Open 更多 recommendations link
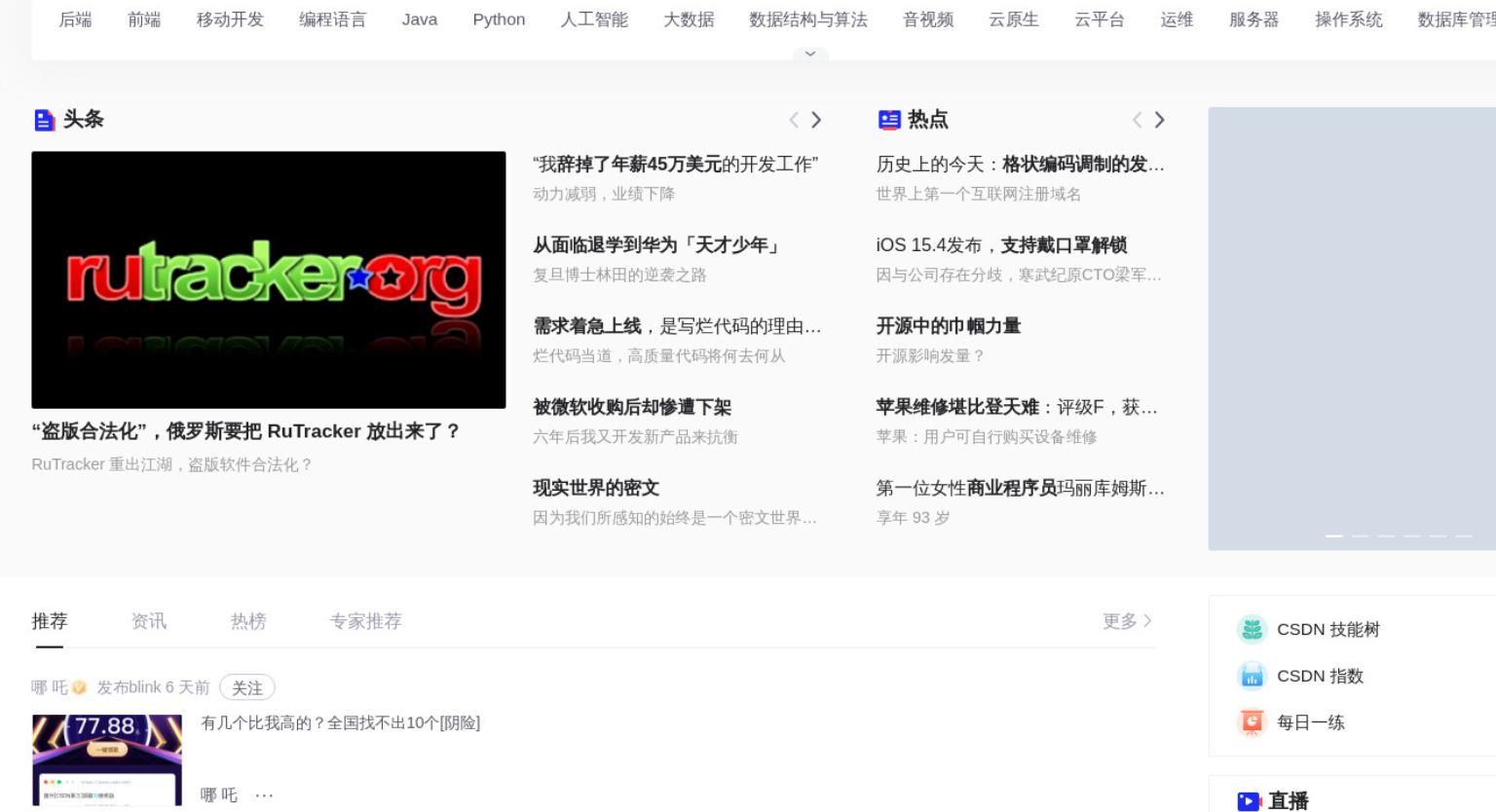The width and height of the screenshot is (1496, 812). 1127,621
